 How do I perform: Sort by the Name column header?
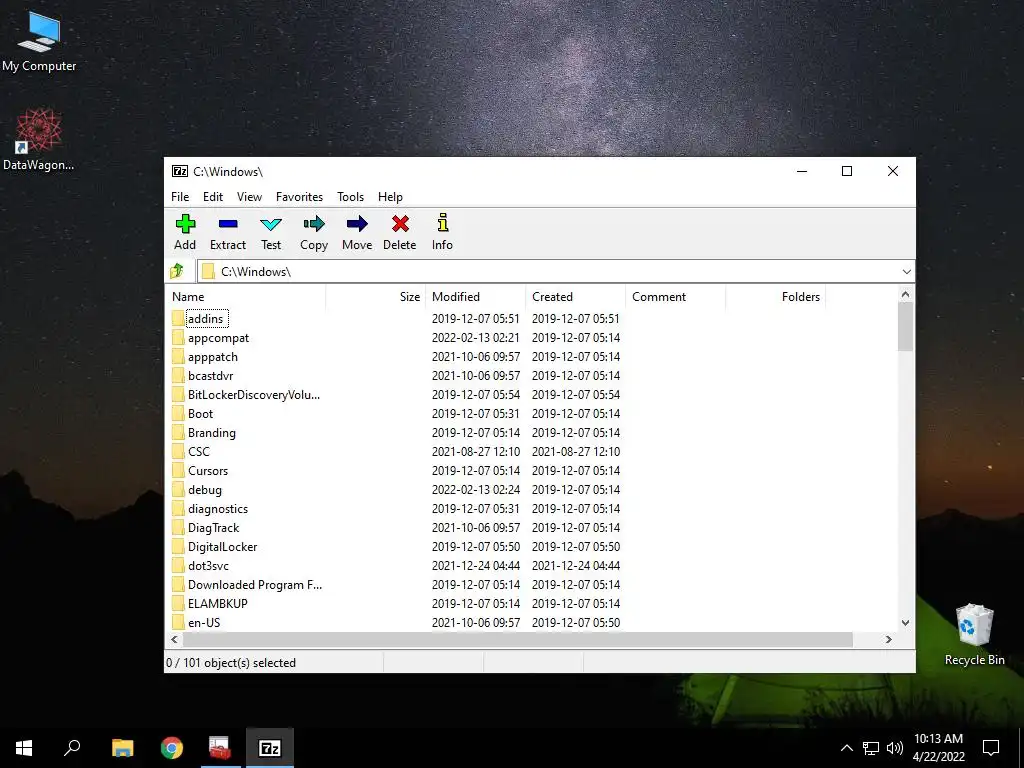click(246, 296)
